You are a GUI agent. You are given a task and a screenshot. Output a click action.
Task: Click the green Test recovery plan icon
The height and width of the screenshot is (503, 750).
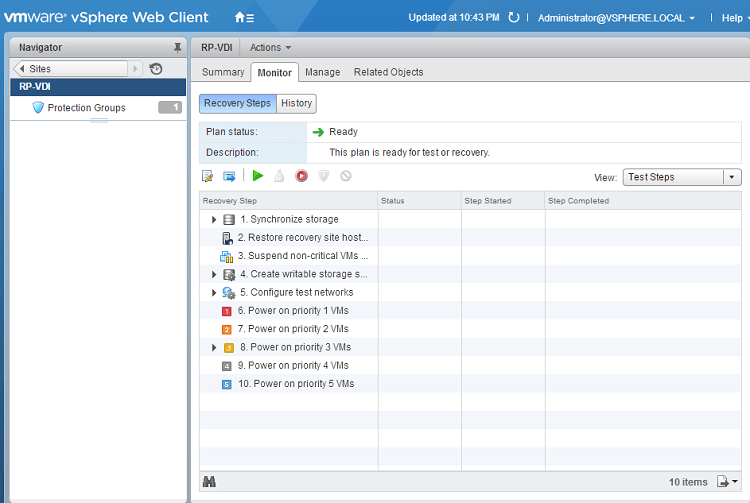tap(258, 176)
